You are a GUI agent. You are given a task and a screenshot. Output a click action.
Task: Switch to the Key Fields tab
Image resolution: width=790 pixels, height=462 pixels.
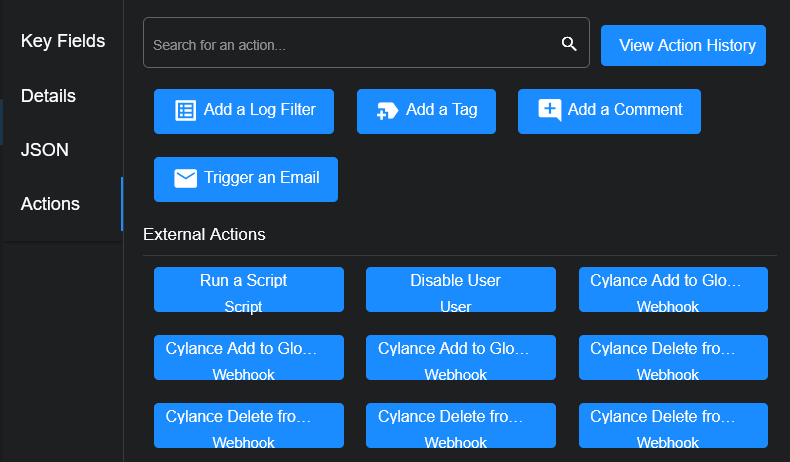(62, 41)
